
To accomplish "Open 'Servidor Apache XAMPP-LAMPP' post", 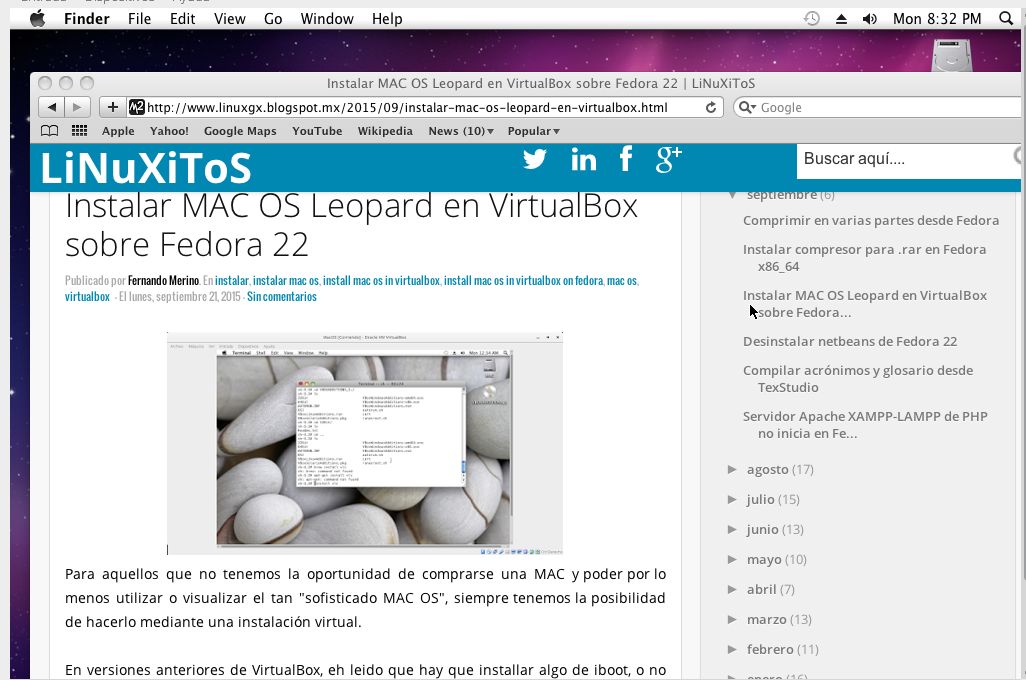I will [865, 425].
